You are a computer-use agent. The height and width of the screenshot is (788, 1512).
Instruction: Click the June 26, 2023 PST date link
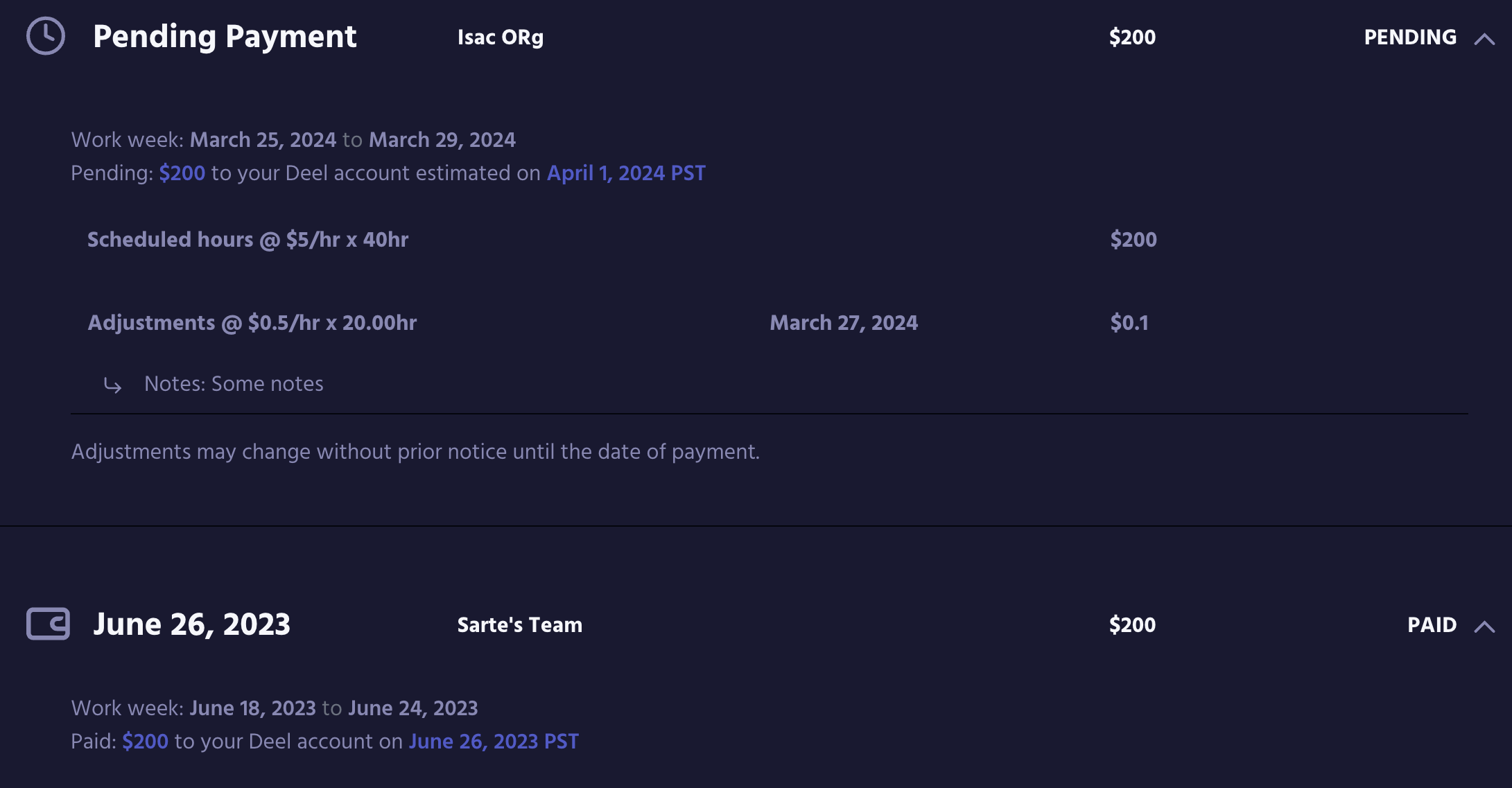pyautogui.click(x=493, y=742)
